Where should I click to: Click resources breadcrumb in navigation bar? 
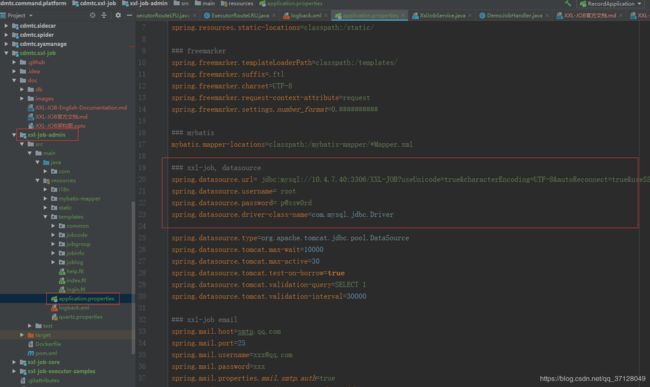coord(237,3)
